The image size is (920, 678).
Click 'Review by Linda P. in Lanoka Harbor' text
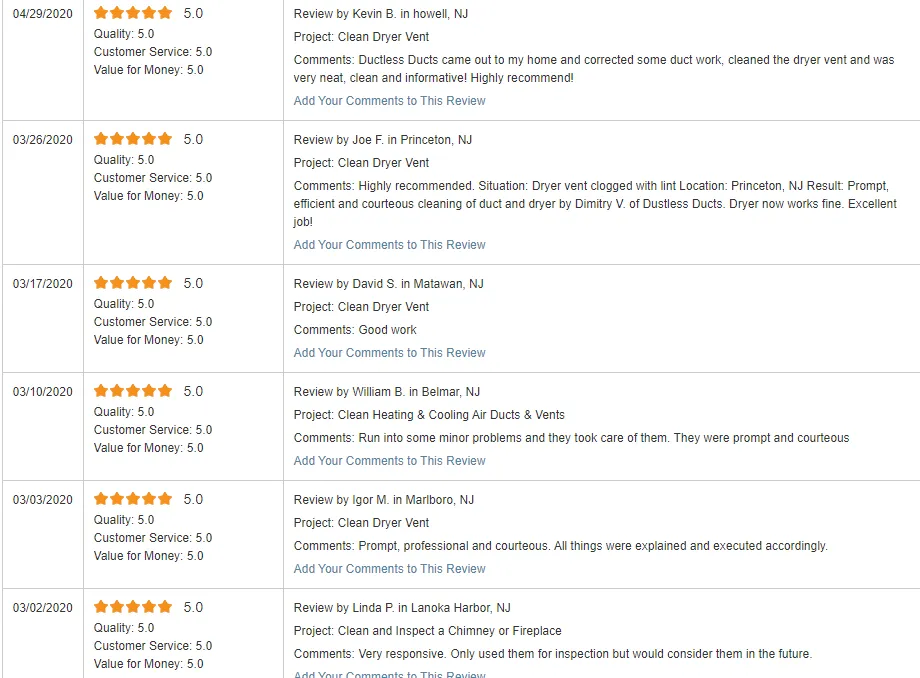coord(402,608)
